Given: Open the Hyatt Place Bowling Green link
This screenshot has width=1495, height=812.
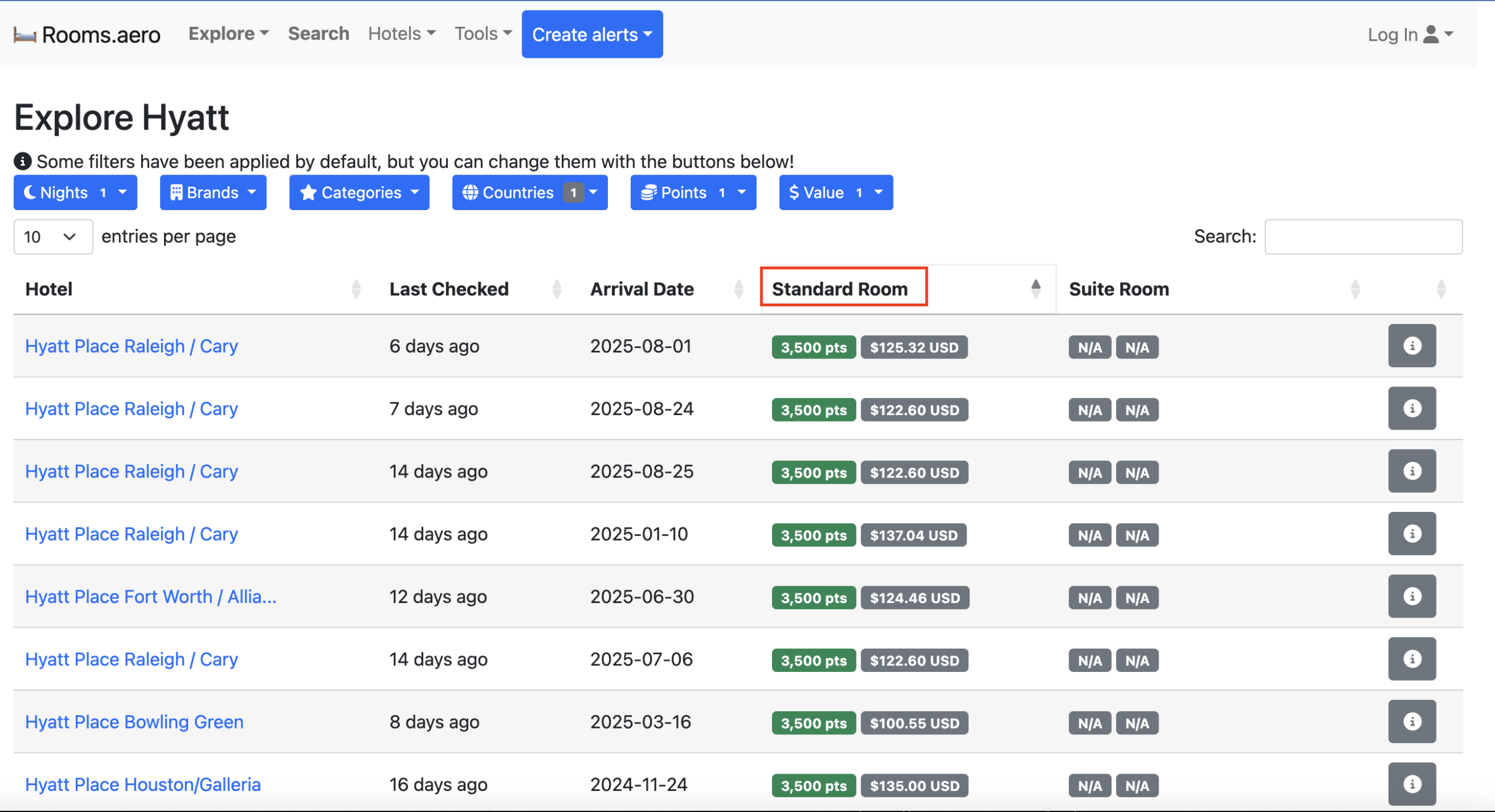Looking at the screenshot, I should click(134, 722).
